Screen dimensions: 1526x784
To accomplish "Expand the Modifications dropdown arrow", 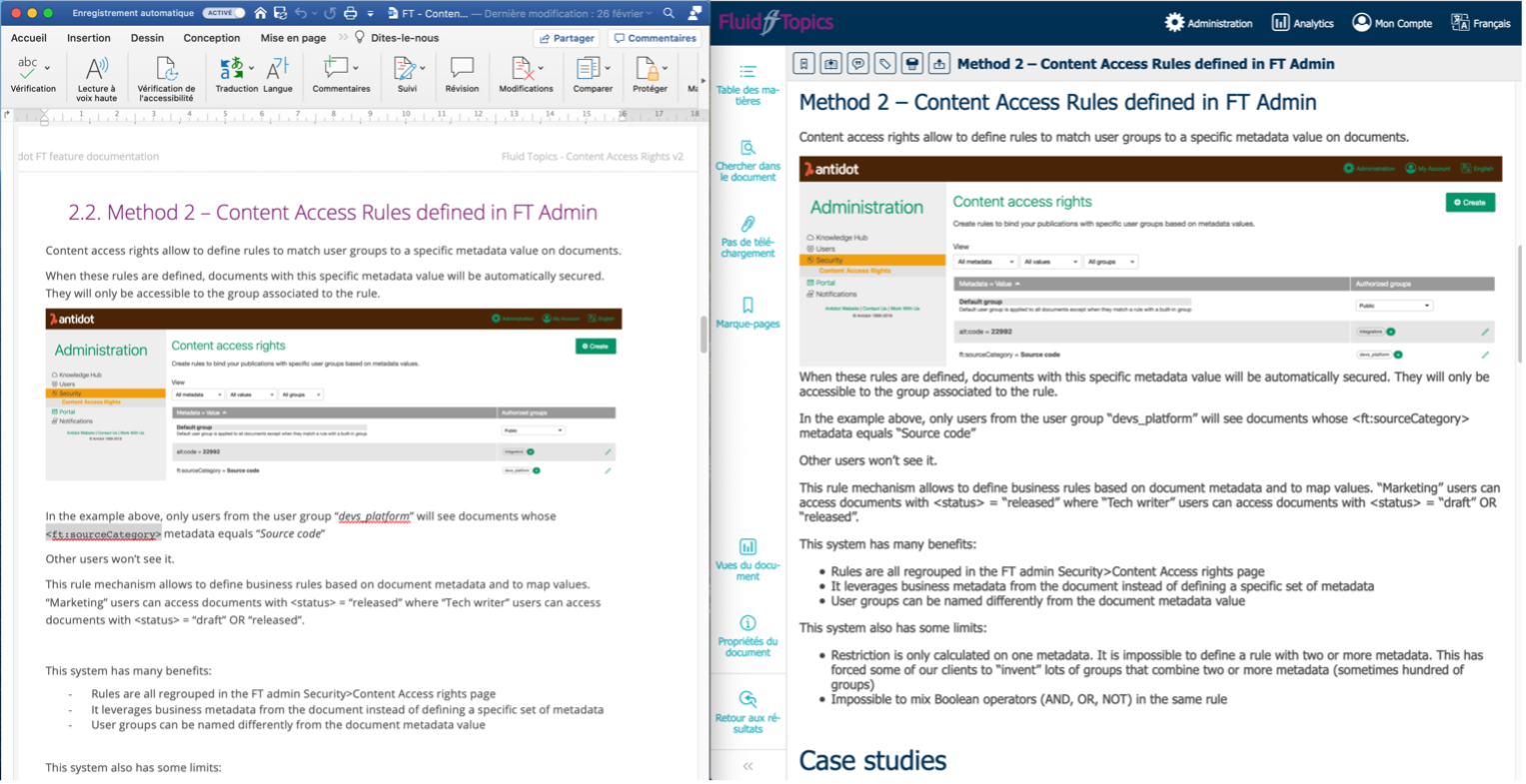I will [x=541, y=68].
